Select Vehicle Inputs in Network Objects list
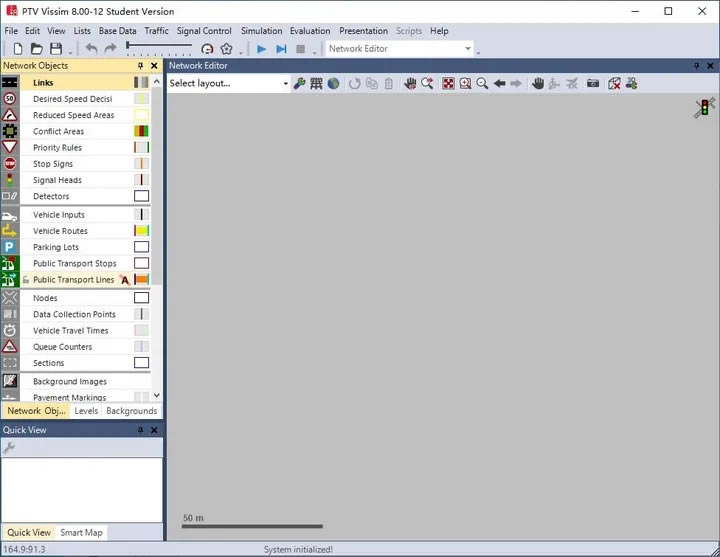 pos(59,215)
